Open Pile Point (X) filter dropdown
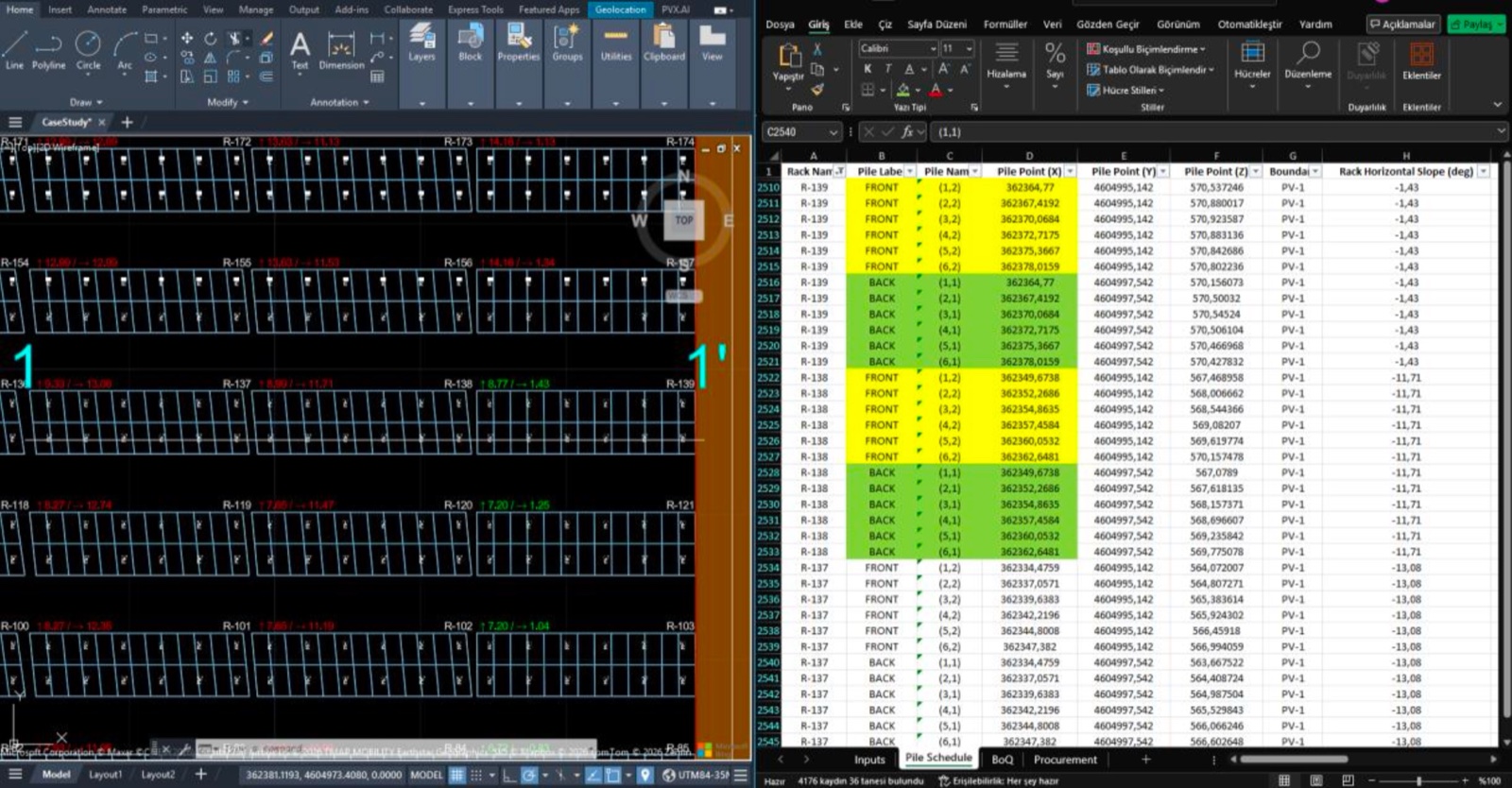The image size is (1512, 788). [1071, 171]
